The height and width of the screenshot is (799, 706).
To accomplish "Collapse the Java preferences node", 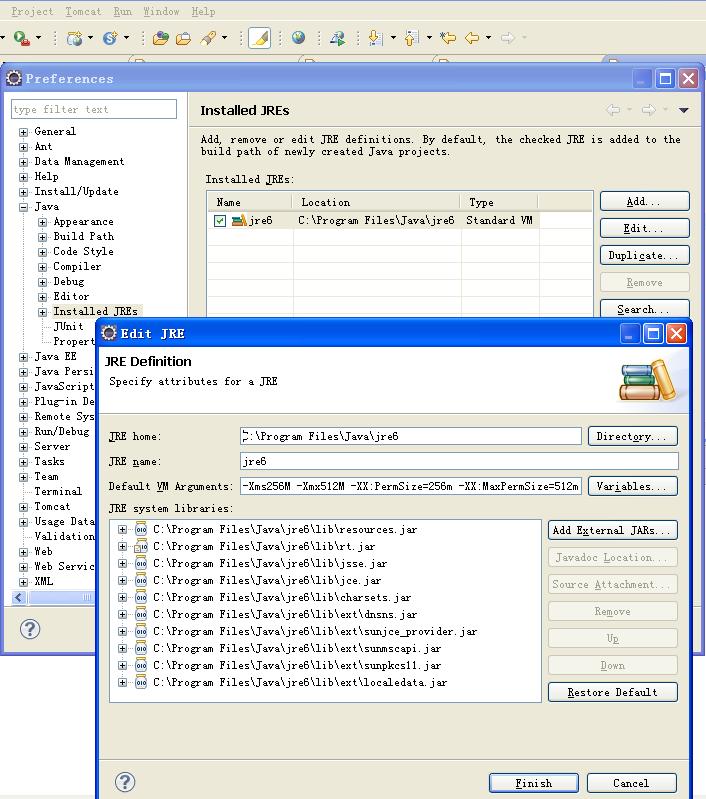I will [23, 207].
